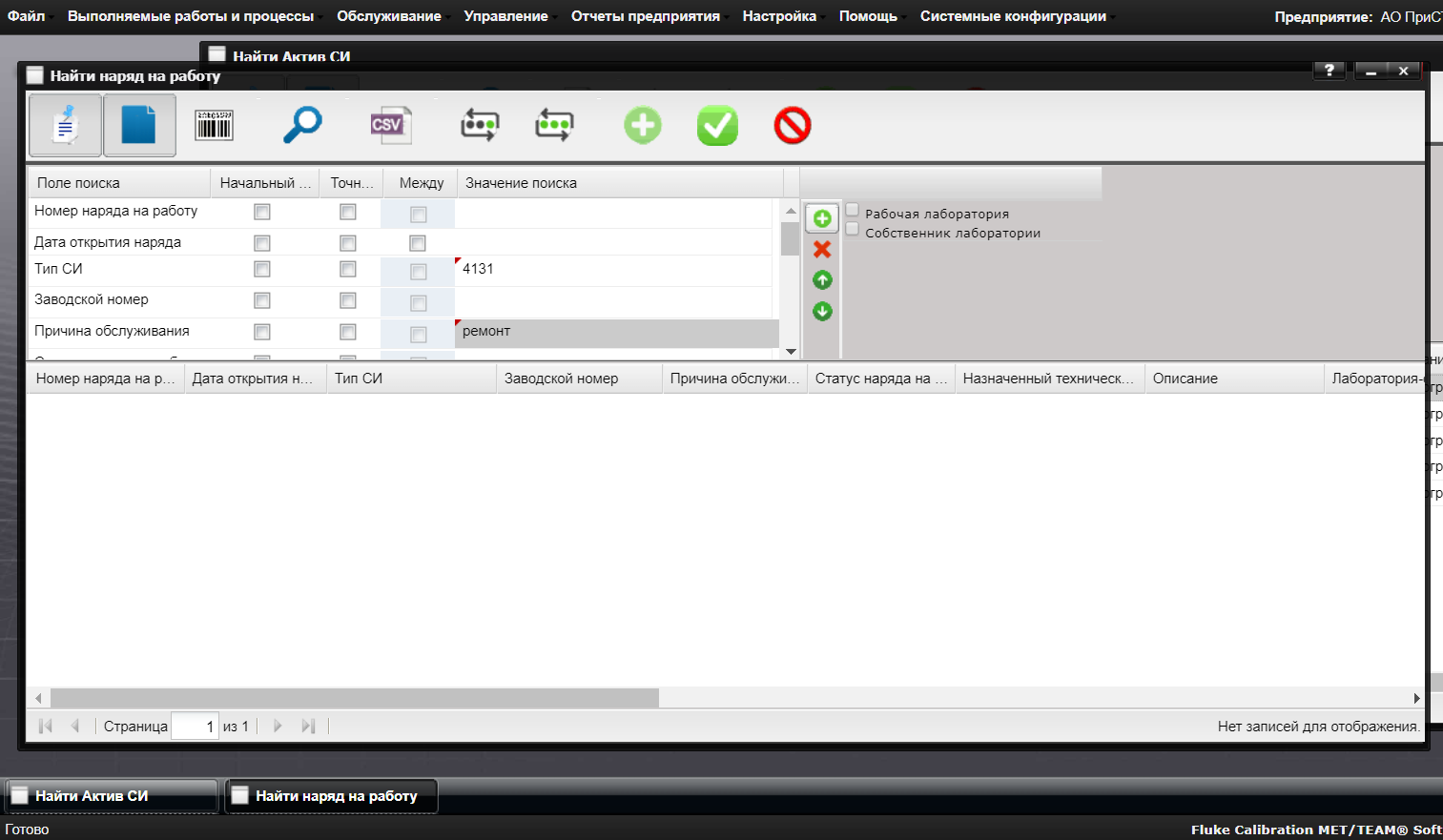Click the green up arrow icon
The height and width of the screenshot is (840, 1443).
click(822, 280)
